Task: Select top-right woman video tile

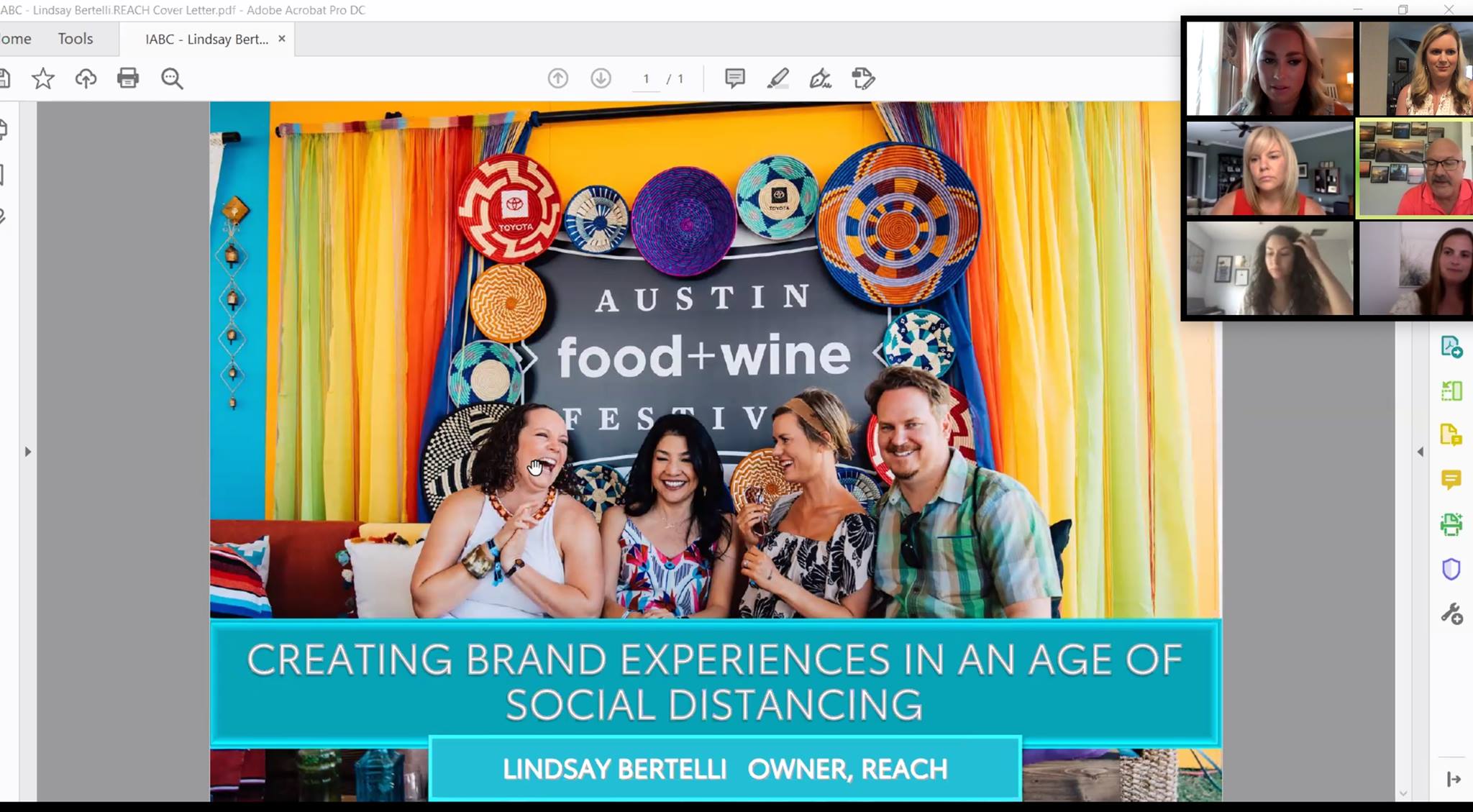Action: [1416, 68]
